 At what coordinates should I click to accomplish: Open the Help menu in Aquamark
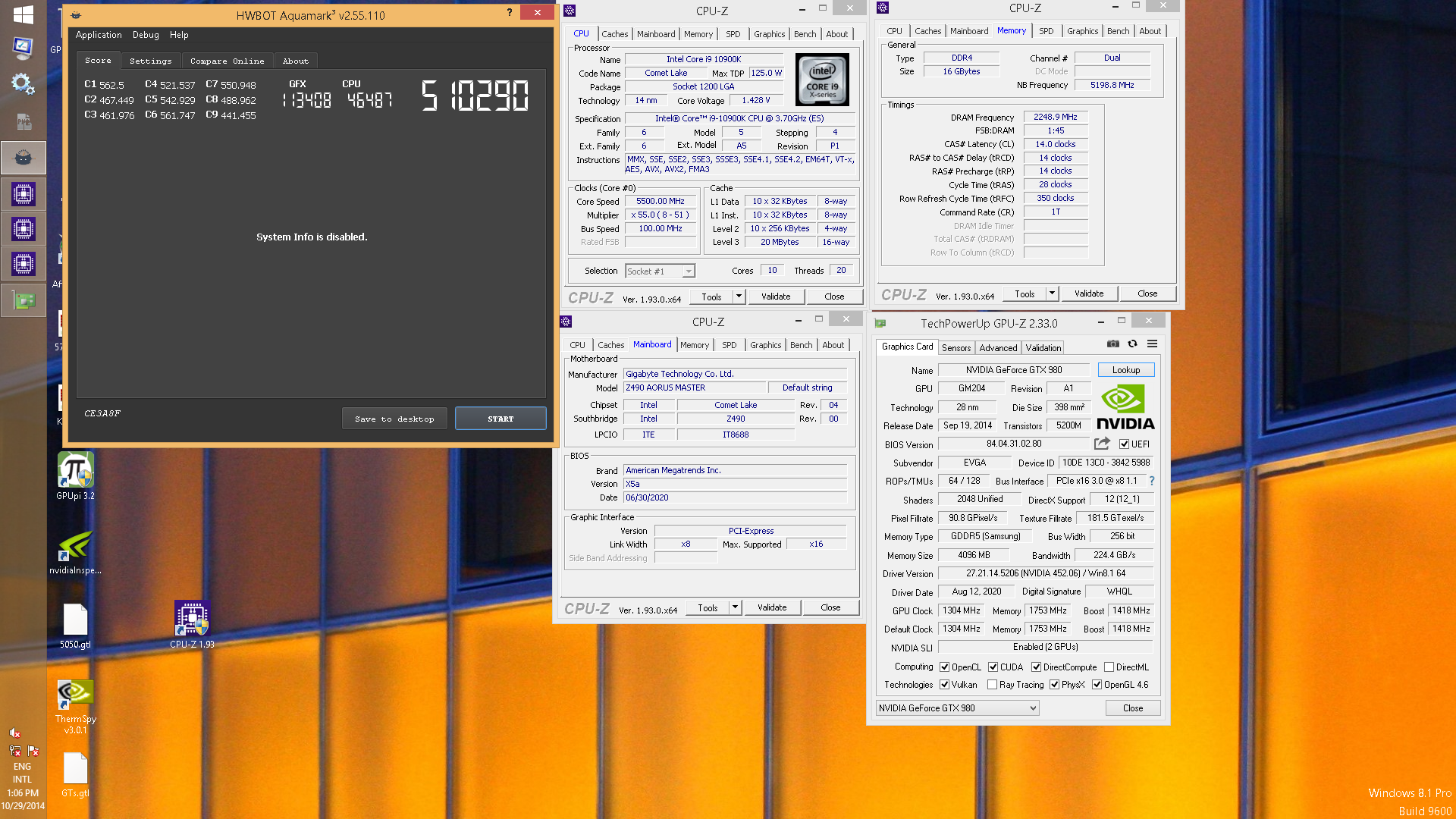click(179, 35)
